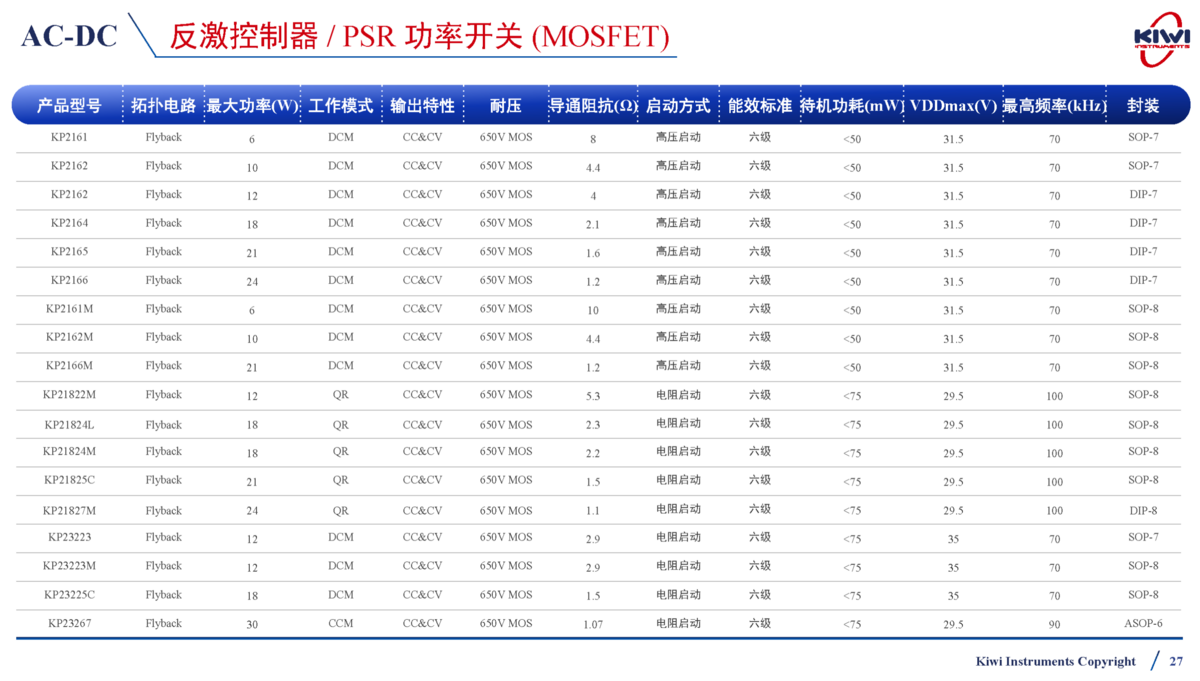The height and width of the screenshot is (681, 1200).
Task: Select the VDDmax(V) column header
Action: pos(953,106)
